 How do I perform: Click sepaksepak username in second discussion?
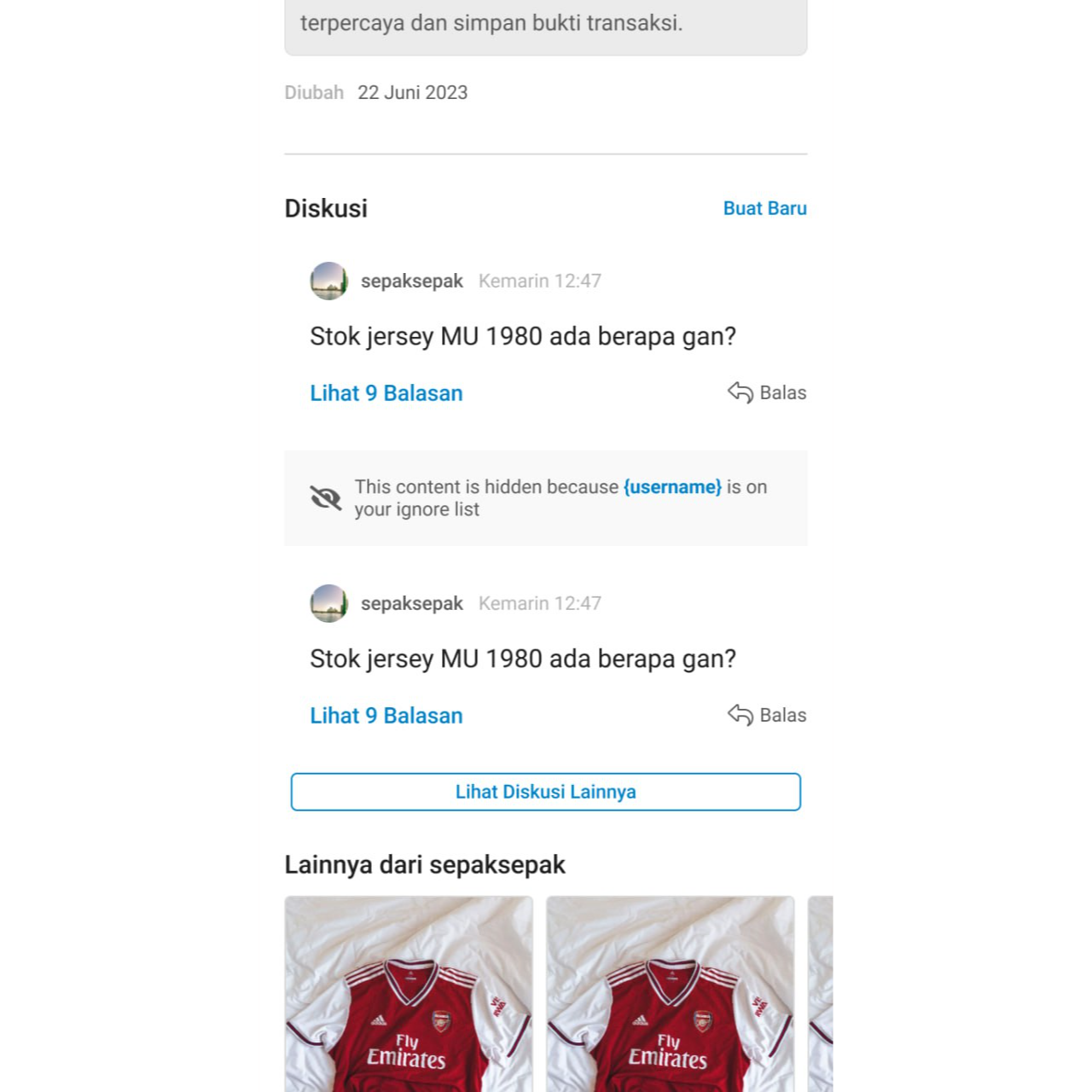click(x=412, y=604)
